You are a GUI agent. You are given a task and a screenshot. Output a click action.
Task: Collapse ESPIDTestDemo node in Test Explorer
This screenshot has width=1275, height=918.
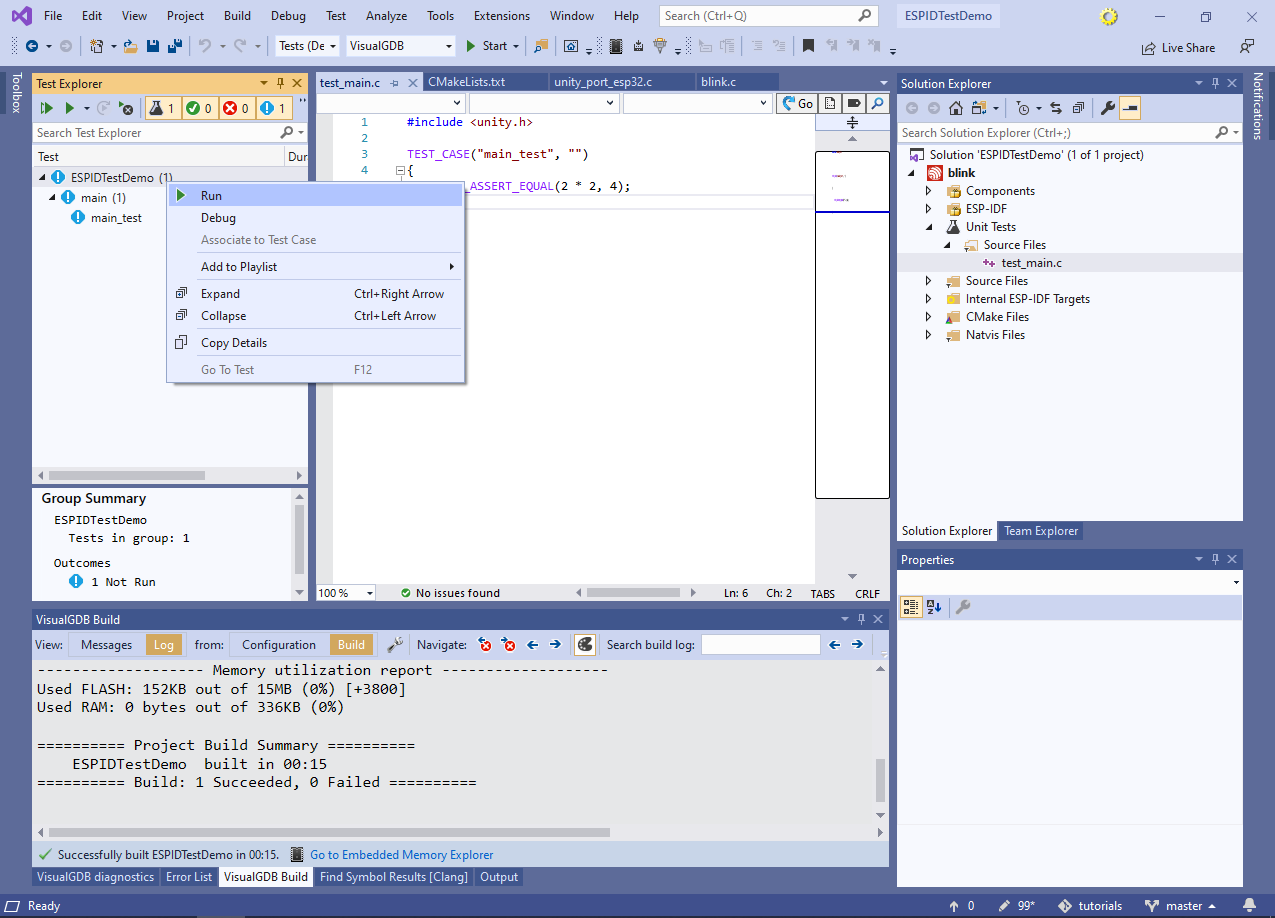tap(43, 178)
